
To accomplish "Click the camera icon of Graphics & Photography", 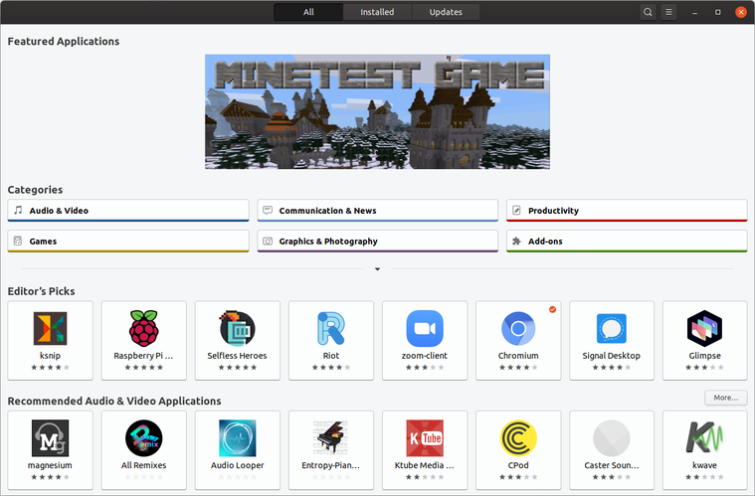I will pos(268,241).
